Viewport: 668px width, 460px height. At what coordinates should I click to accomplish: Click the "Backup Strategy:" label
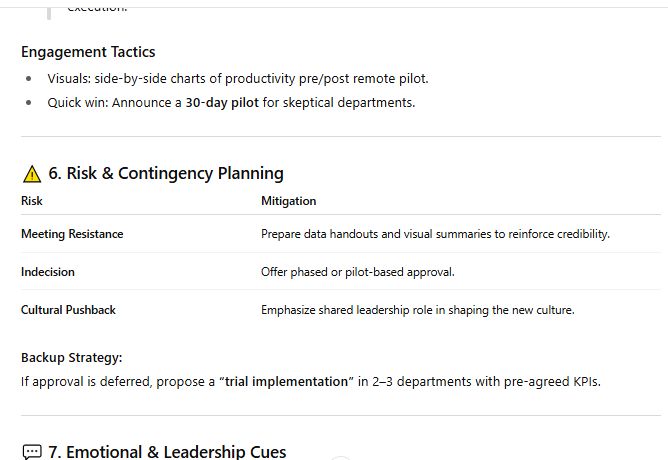[72, 358]
